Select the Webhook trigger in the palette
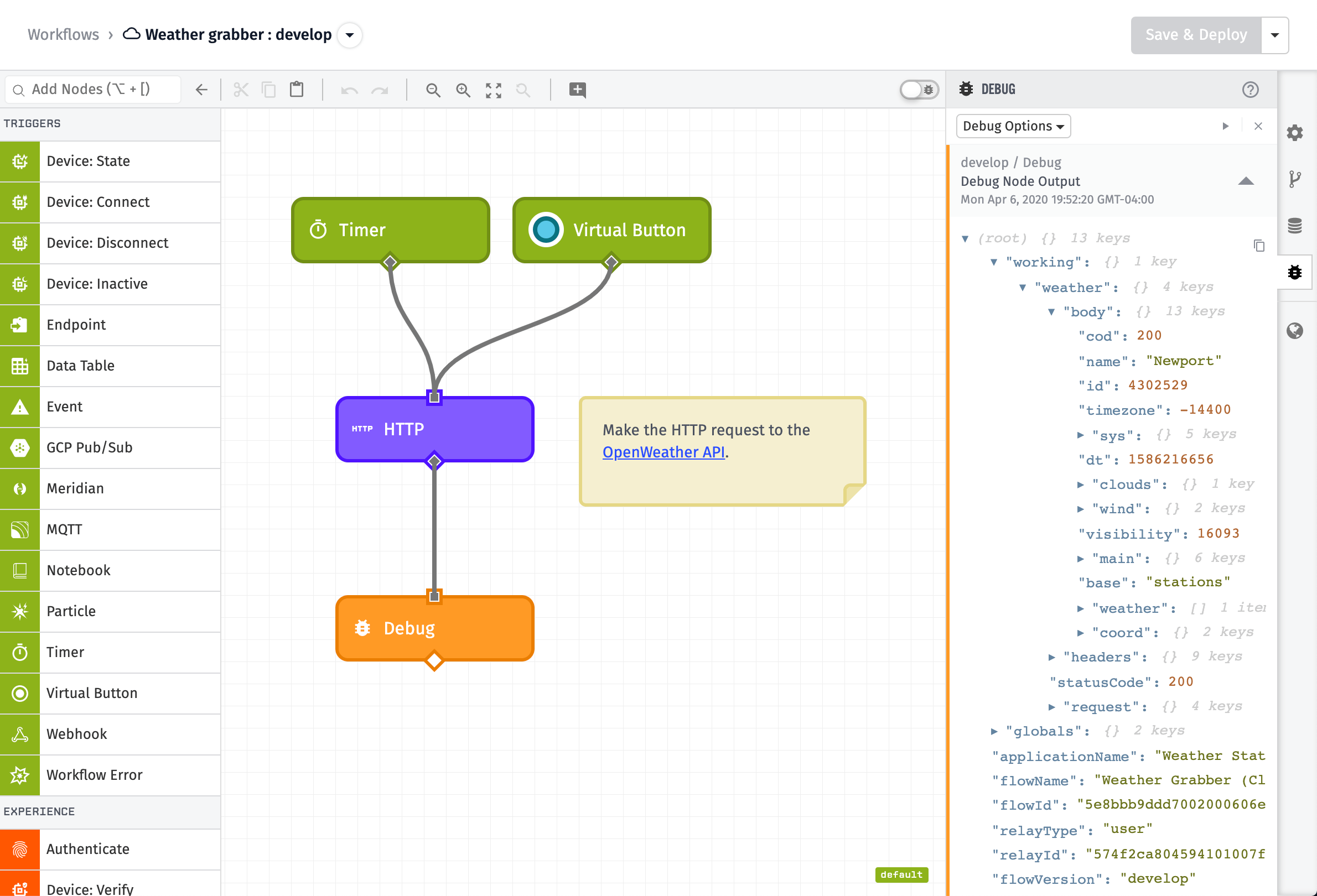Screen dimensions: 1317x896 point(110,734)
